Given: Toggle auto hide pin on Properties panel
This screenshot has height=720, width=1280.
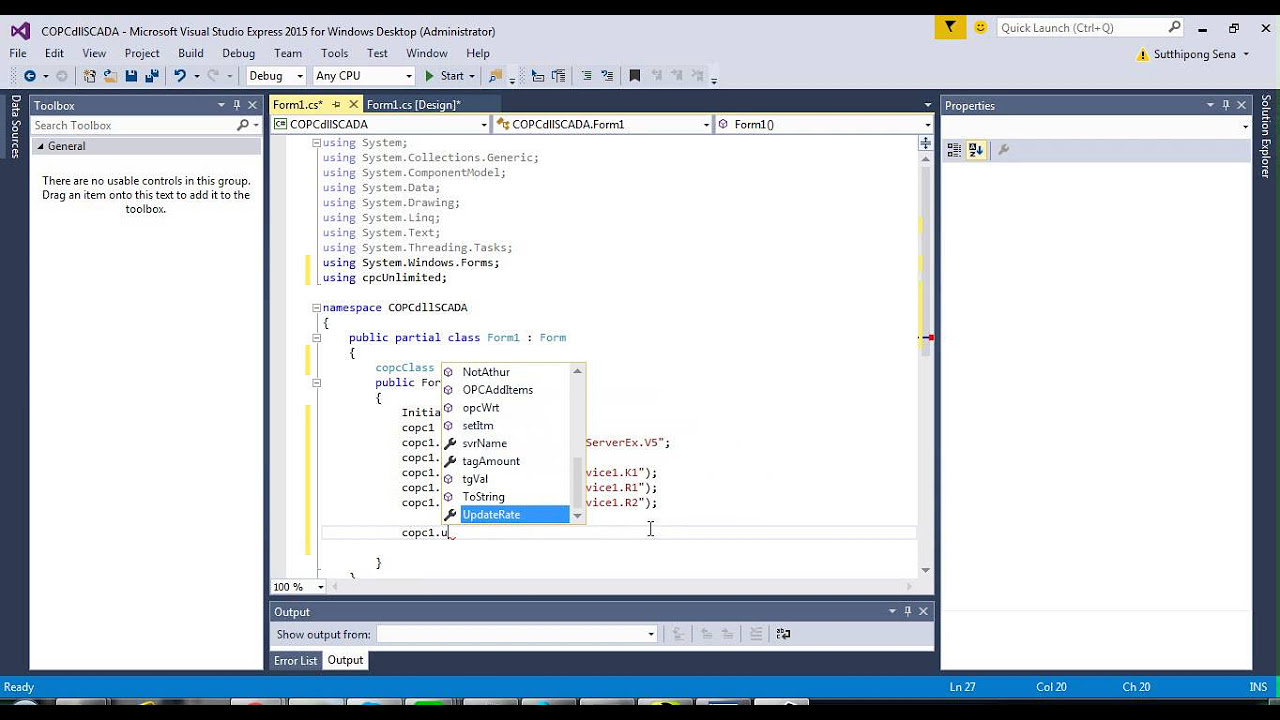Looking at the screenshot, I should tap(1226, 105).
